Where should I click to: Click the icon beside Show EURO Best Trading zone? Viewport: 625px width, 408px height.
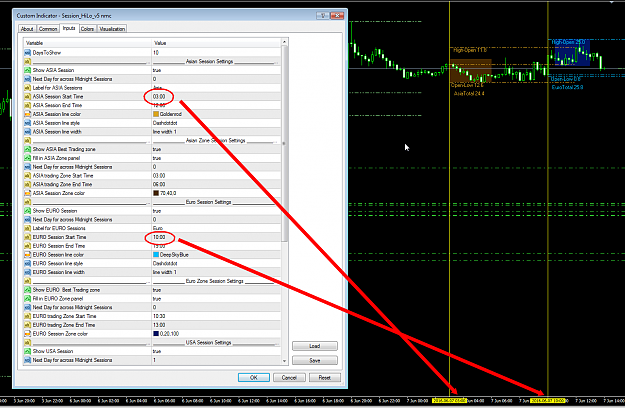[28, 290]
